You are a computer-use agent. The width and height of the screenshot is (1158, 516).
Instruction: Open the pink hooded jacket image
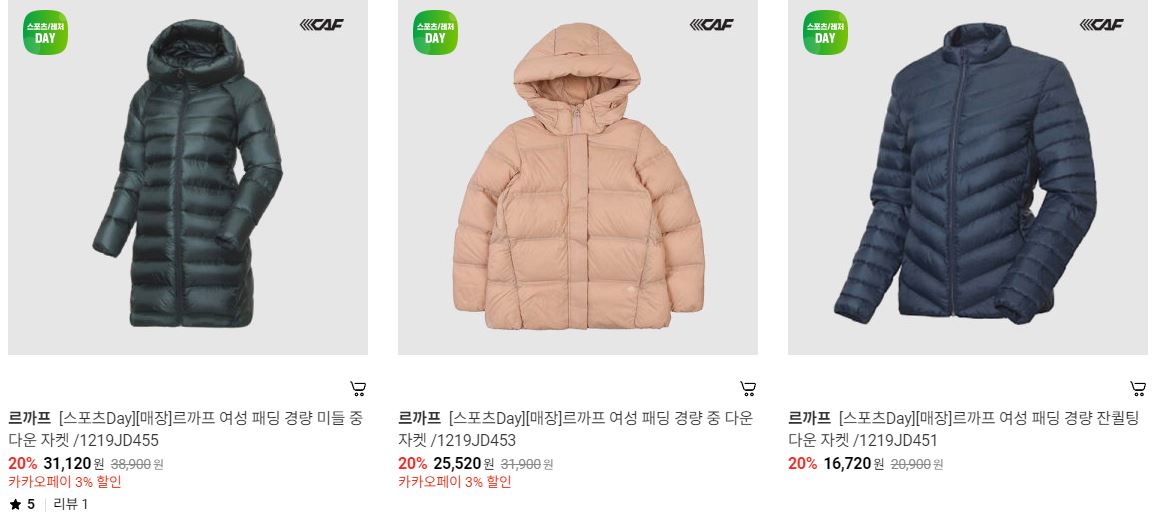[x=578, y=177]
